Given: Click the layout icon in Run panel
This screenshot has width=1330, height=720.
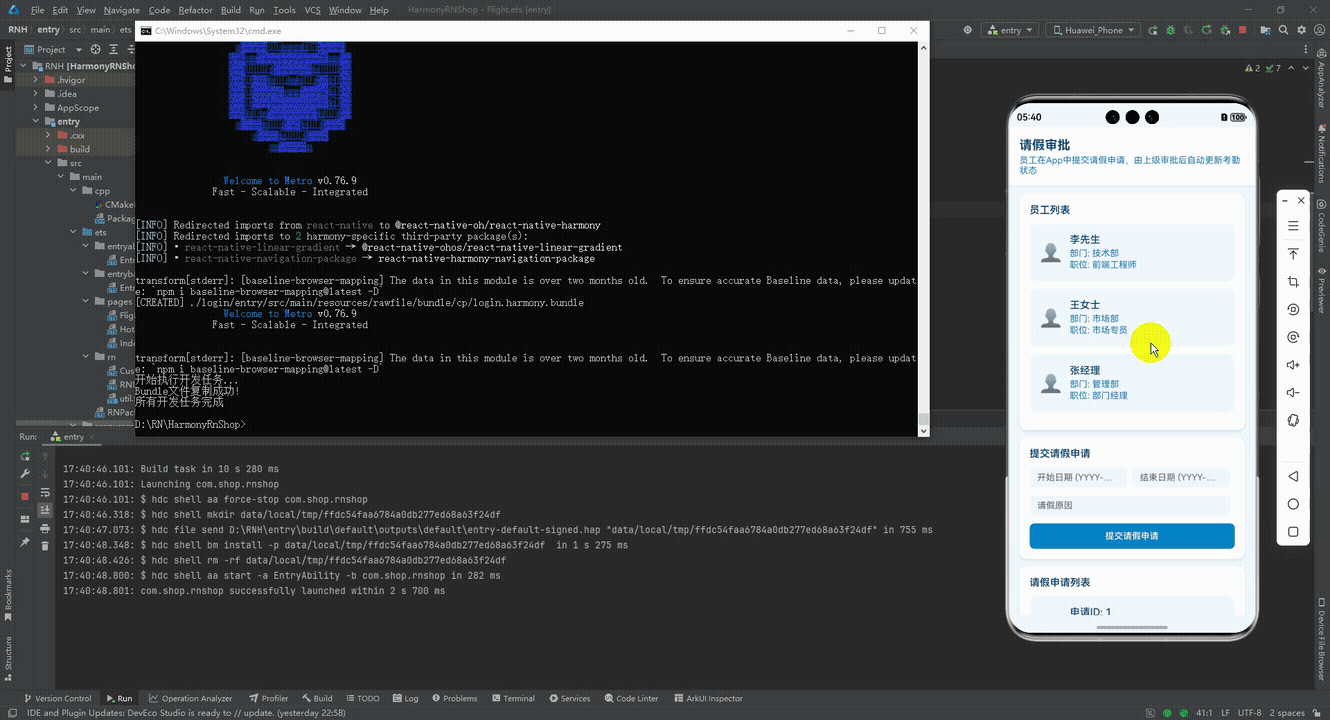Looking at the screenshot, I should [25, 519].
